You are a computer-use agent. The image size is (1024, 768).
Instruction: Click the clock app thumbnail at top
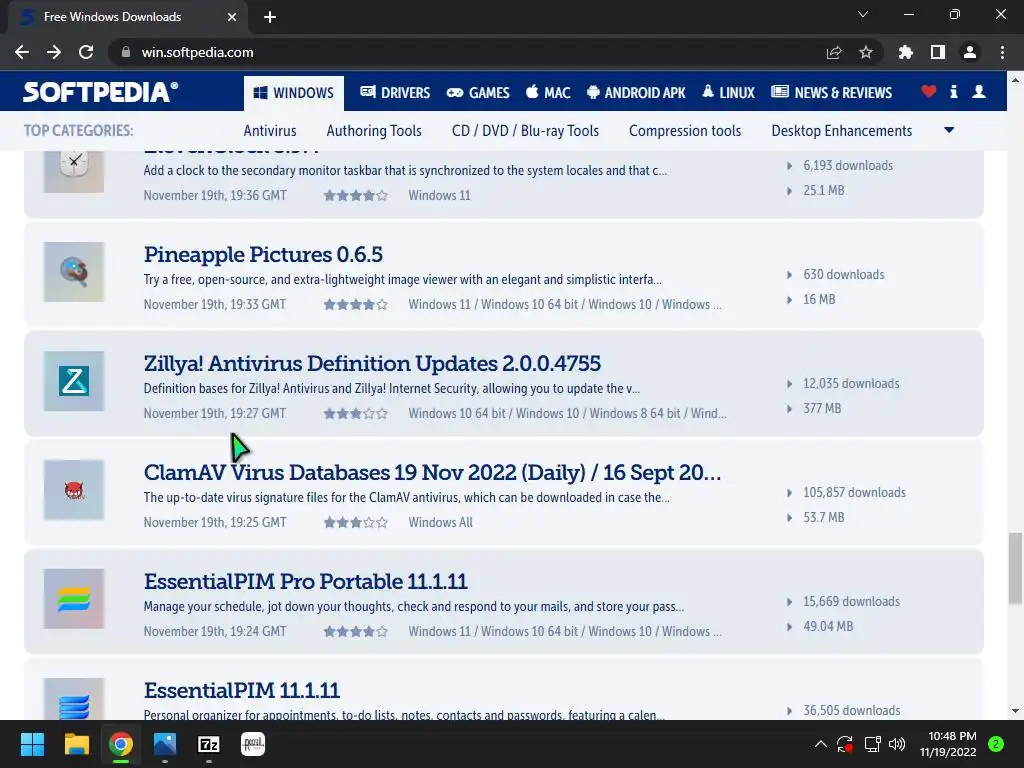pyautogui.click(x=74, y=171)
